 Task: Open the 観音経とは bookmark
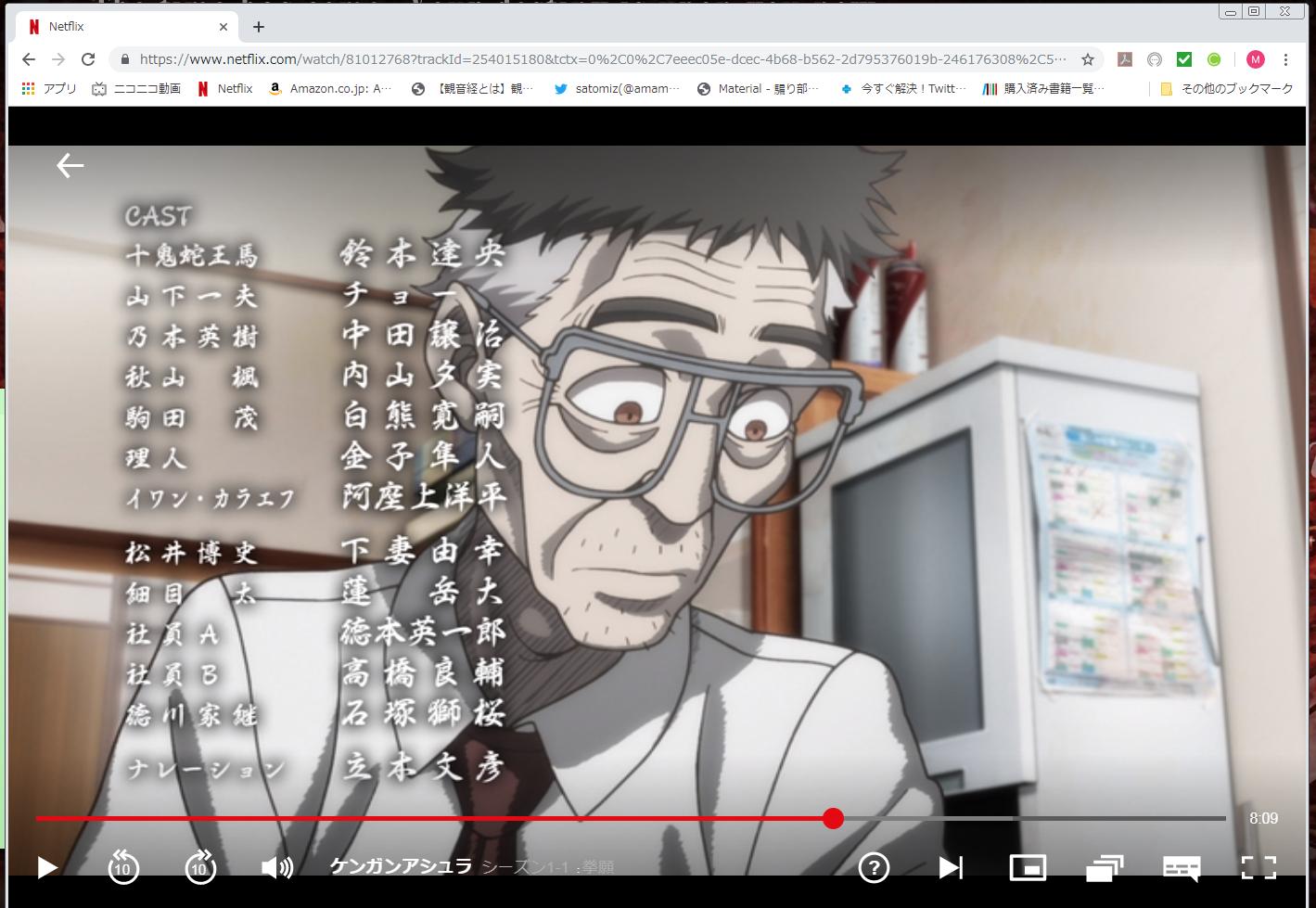click(x=474, y=89)
